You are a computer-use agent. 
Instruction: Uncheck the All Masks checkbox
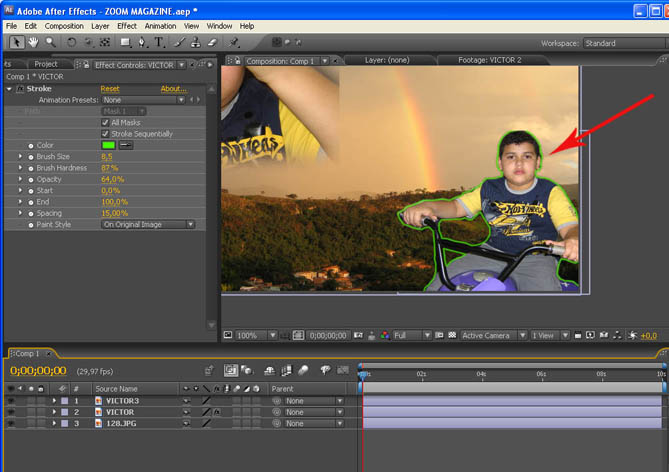tap(105, 122)
